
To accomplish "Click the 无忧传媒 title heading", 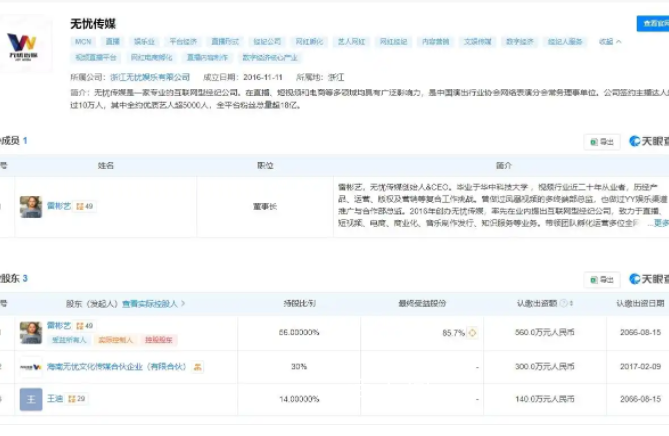I will [93, 24].
